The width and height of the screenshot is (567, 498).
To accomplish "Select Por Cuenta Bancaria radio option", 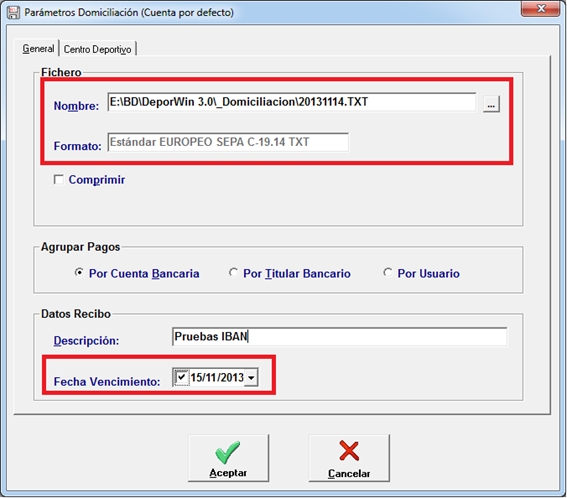I will coord(79,272).
